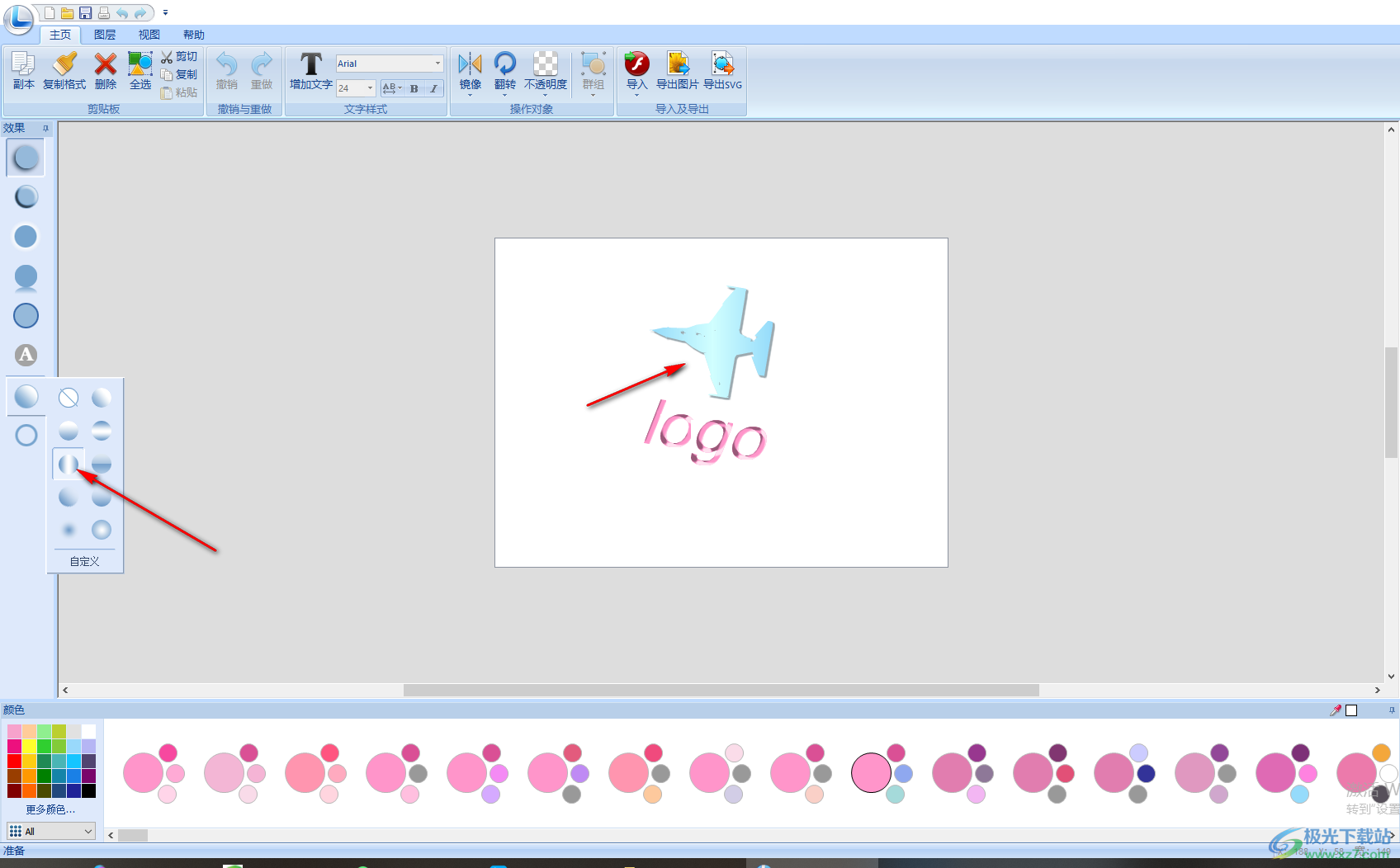This screenshot has width=1400, height=868.
Task: Select the reflection effect sphere in Effects panel
Action: point(26,277)
